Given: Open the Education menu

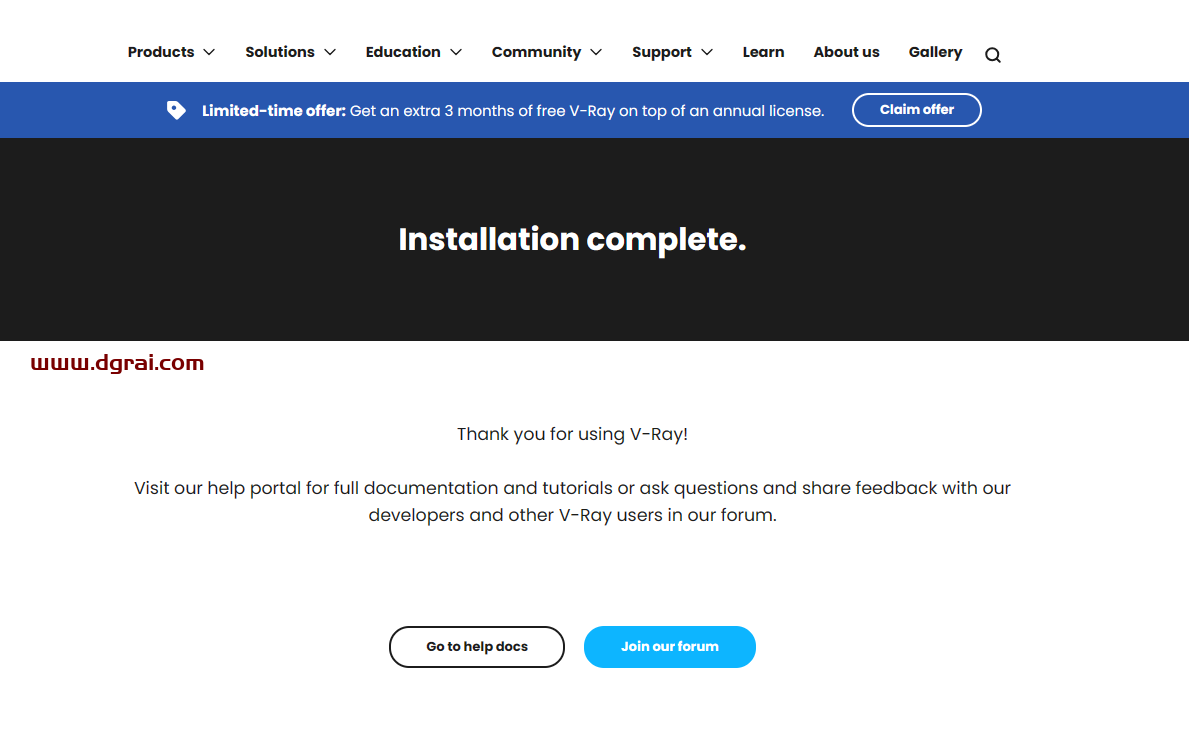Looking at the screenshot, I should pos(403,52).
